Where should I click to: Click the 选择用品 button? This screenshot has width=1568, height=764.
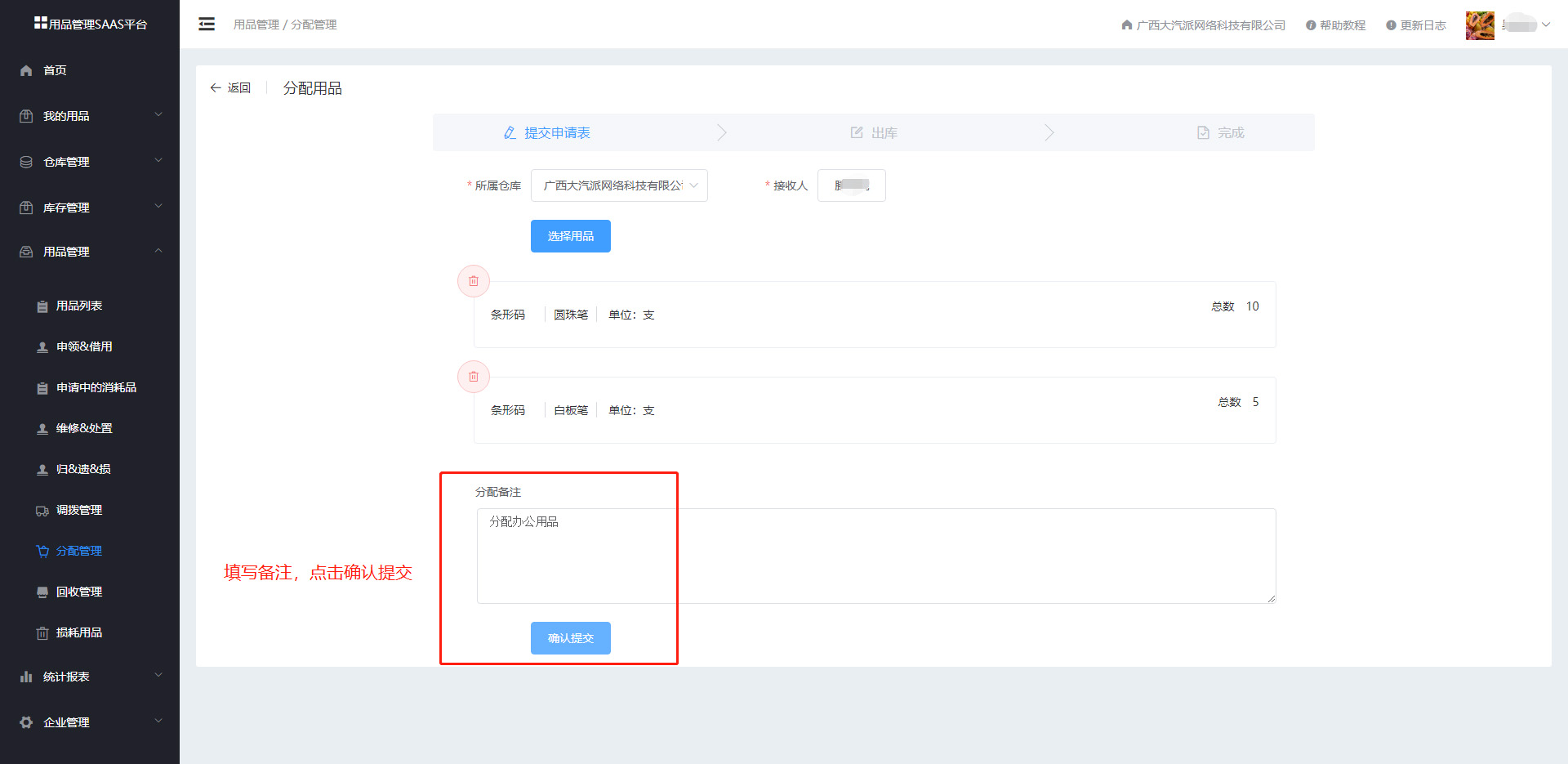click(x=570, y=236)
